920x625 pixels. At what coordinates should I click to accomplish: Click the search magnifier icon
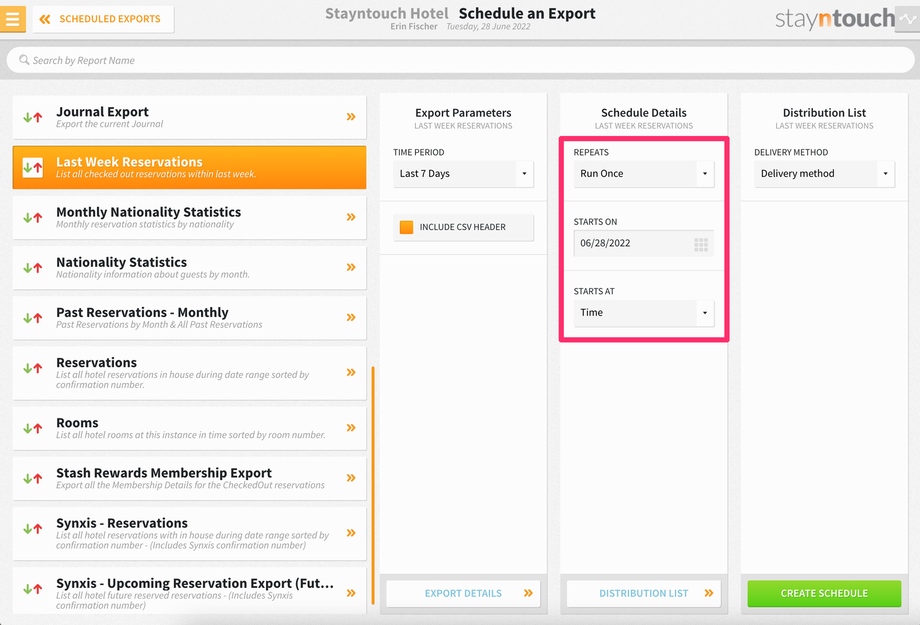24,60
